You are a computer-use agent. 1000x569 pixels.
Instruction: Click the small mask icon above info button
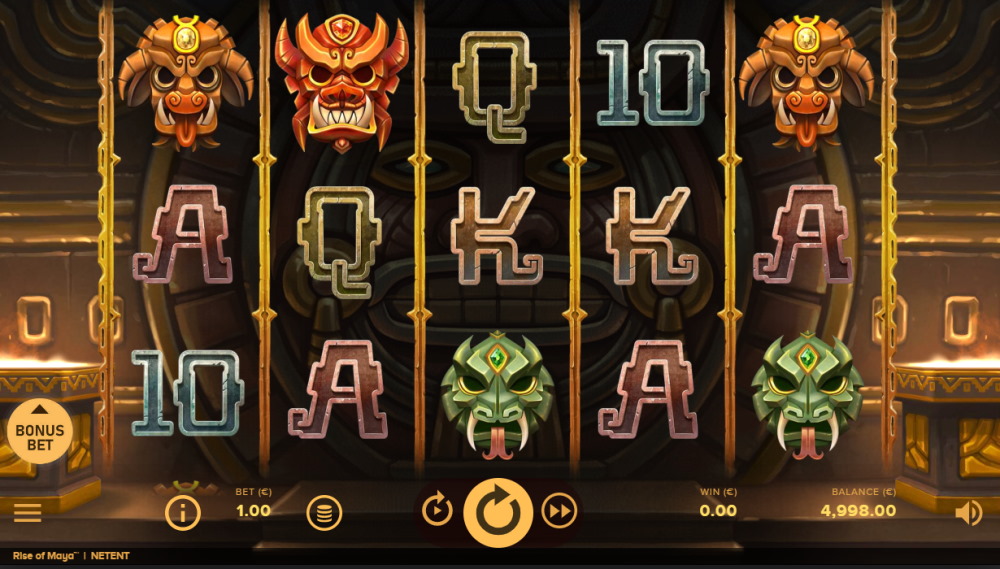click(x=186, y=488)
